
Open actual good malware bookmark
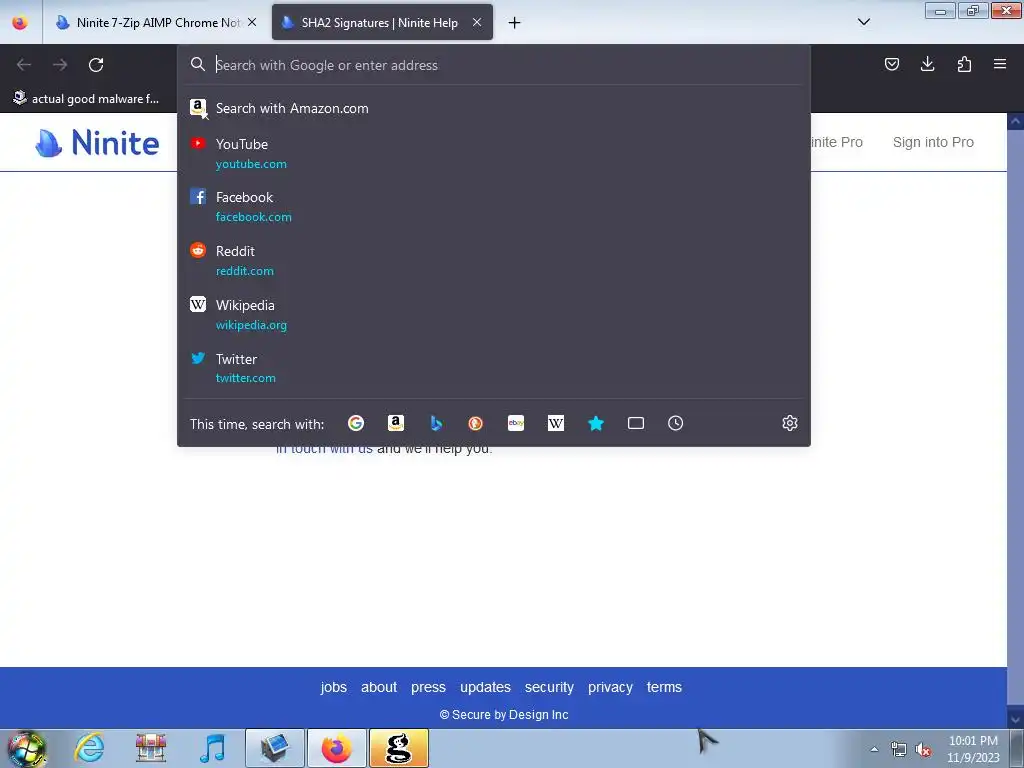[x=86, y=99]
